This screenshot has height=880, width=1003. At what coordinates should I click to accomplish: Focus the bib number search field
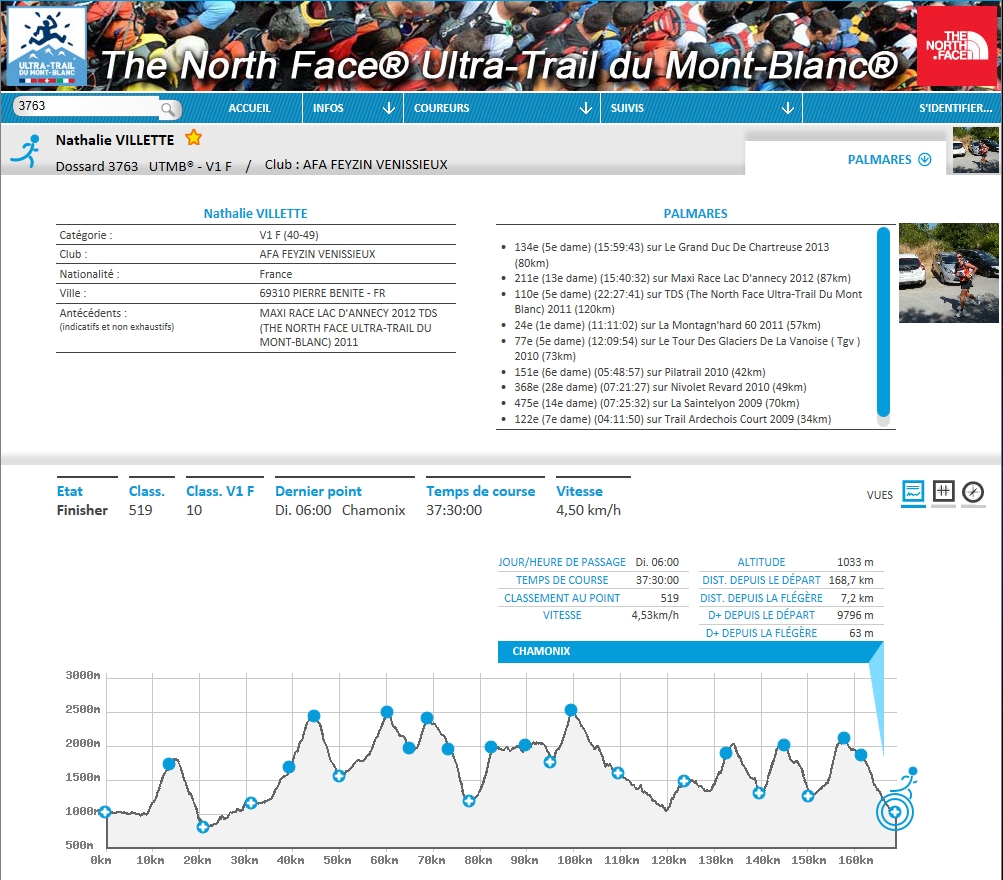pyautogui.click(x=86, y=106)
